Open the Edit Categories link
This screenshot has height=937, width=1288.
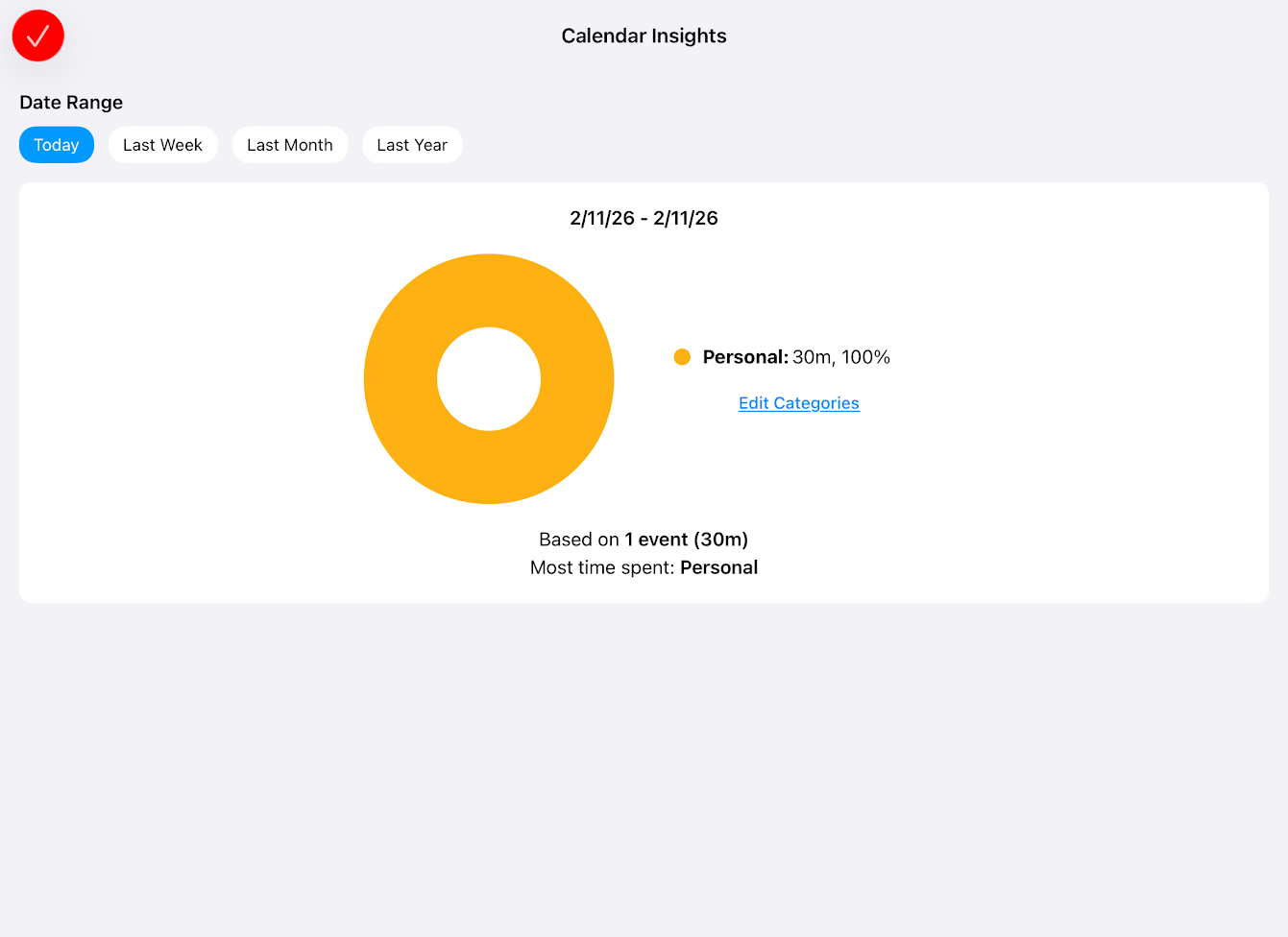point(799,403)
